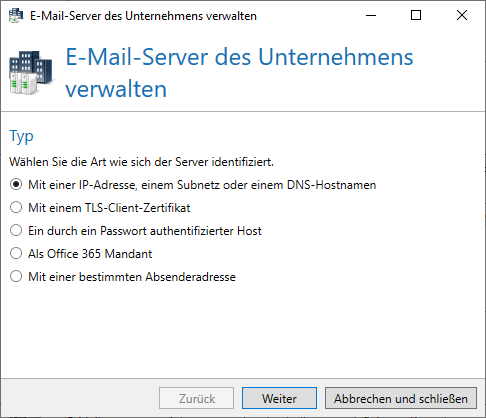Click the 'Mit einem TLS-Client-Zertifikat' label text

[109, 208]
